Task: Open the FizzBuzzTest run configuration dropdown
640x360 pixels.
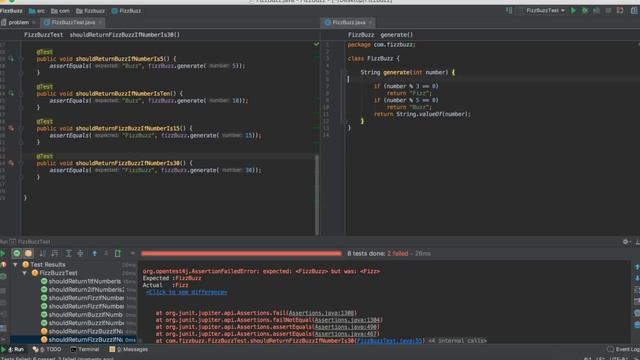Action: [545, 11]
